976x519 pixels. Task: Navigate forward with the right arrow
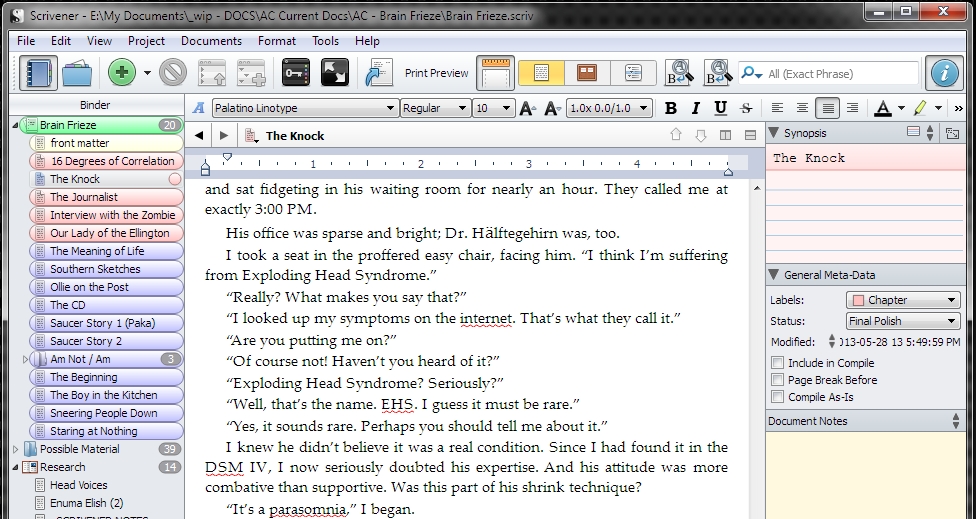[224, 135]
